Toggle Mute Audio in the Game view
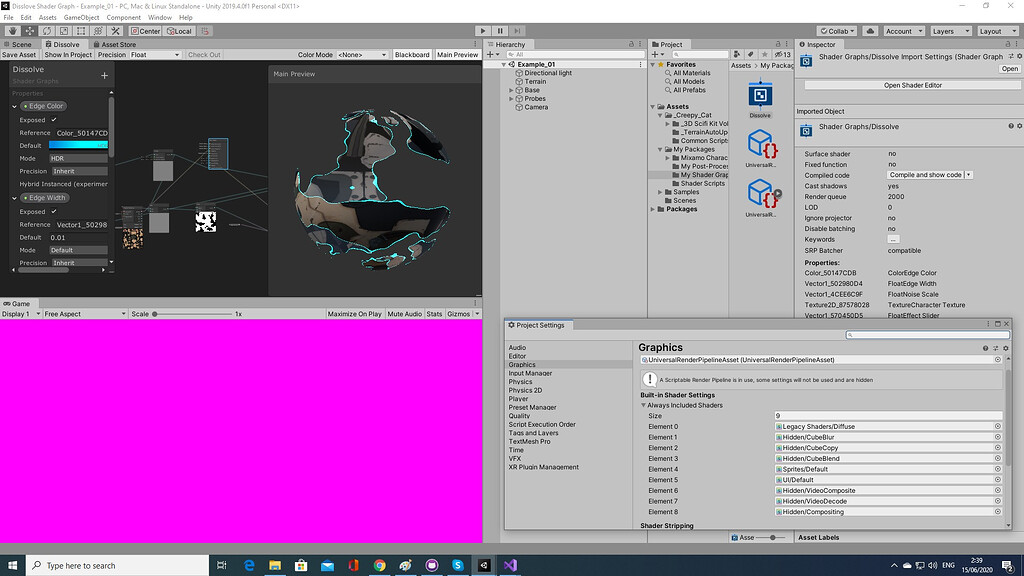The height and width of the screenshot is (576, 1024). point(404,312)
